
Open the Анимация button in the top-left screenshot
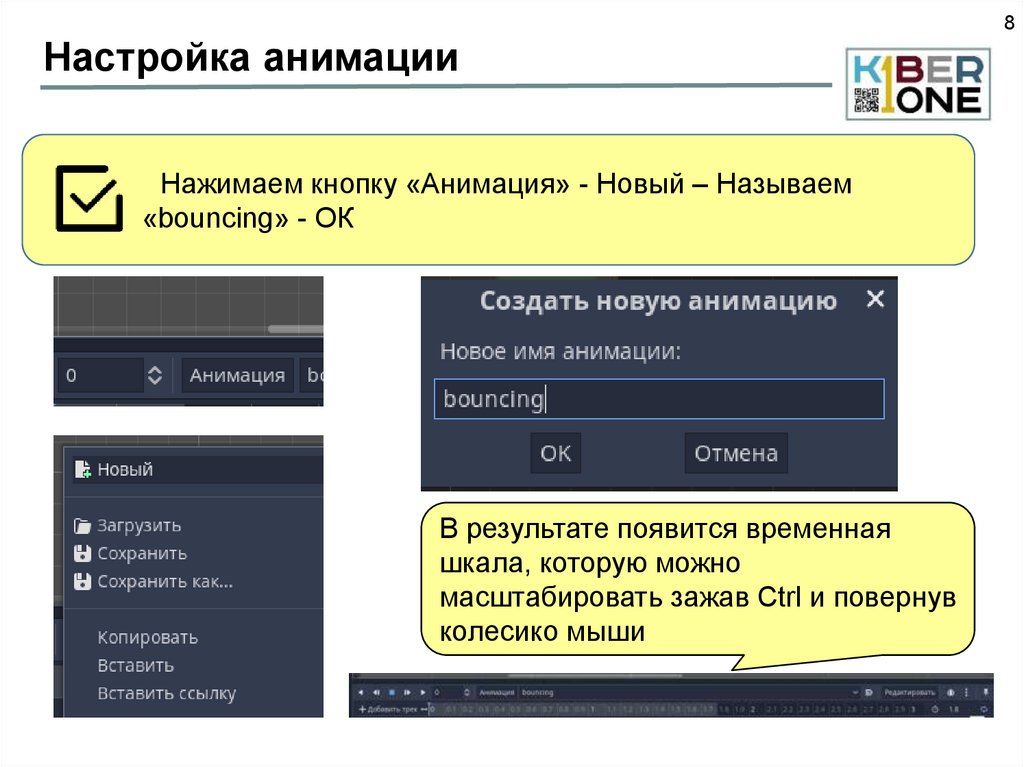point(237,375)
